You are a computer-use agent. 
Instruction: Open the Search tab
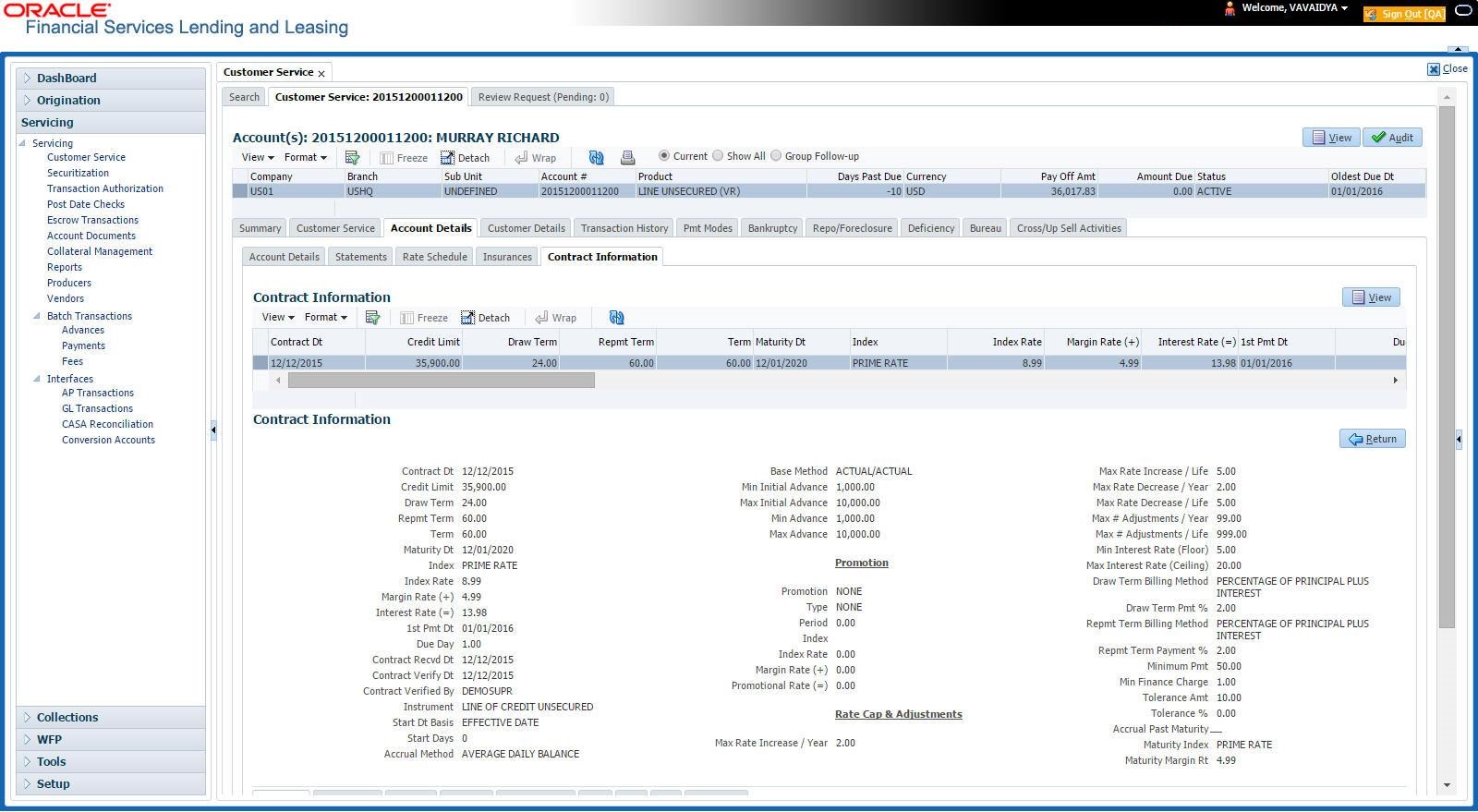coord(244,97)
